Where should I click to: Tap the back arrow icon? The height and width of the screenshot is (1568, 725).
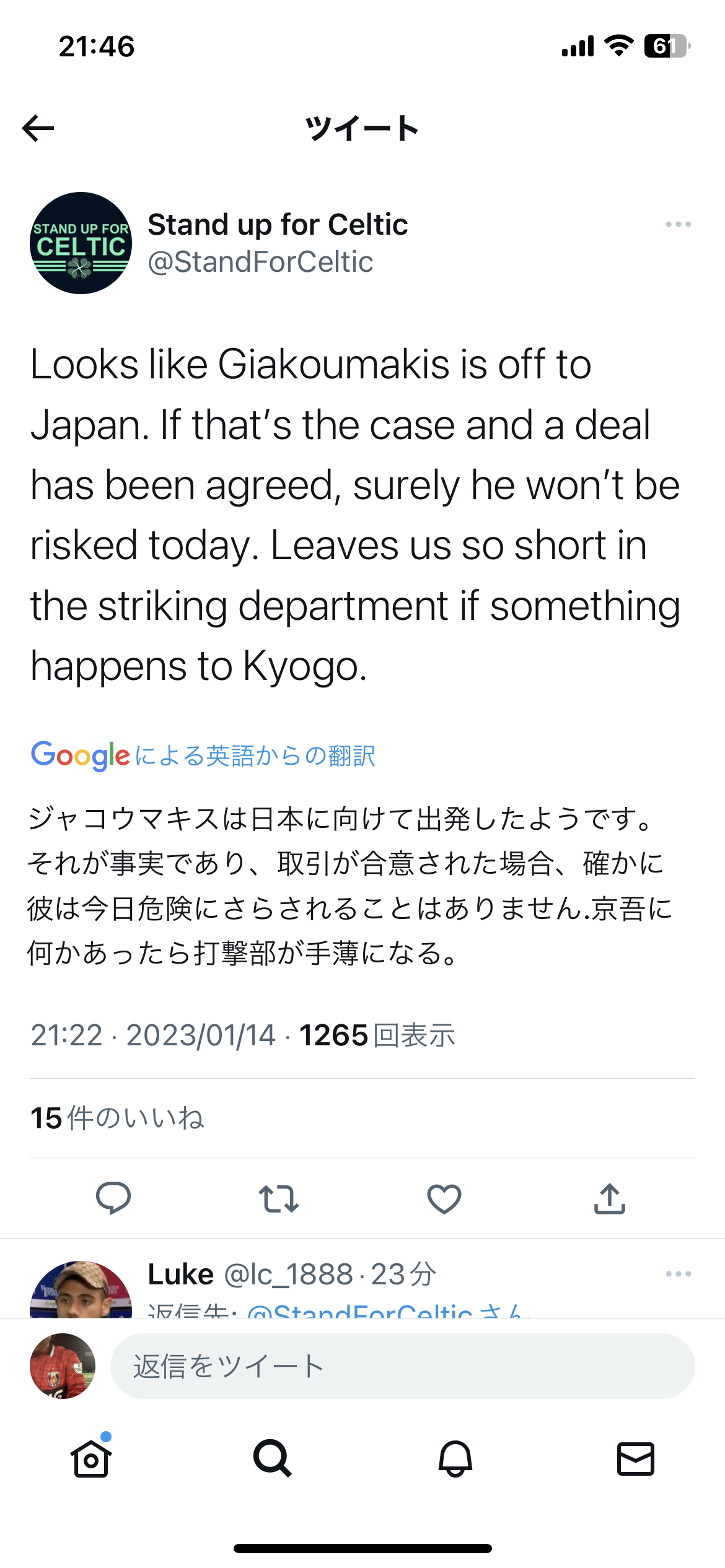[38, 129]
